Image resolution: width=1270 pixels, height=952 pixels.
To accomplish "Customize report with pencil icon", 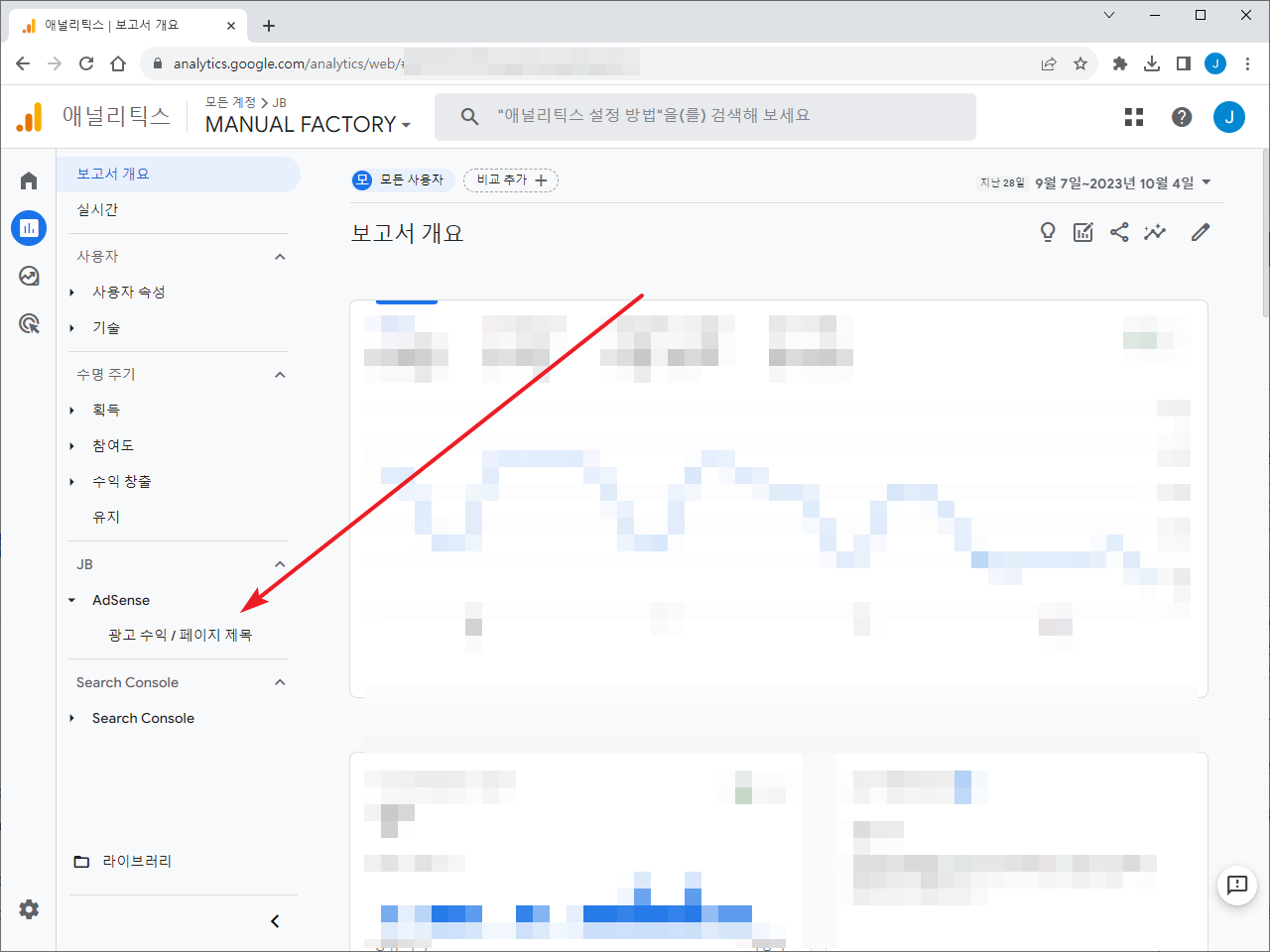I will 1201,232.
